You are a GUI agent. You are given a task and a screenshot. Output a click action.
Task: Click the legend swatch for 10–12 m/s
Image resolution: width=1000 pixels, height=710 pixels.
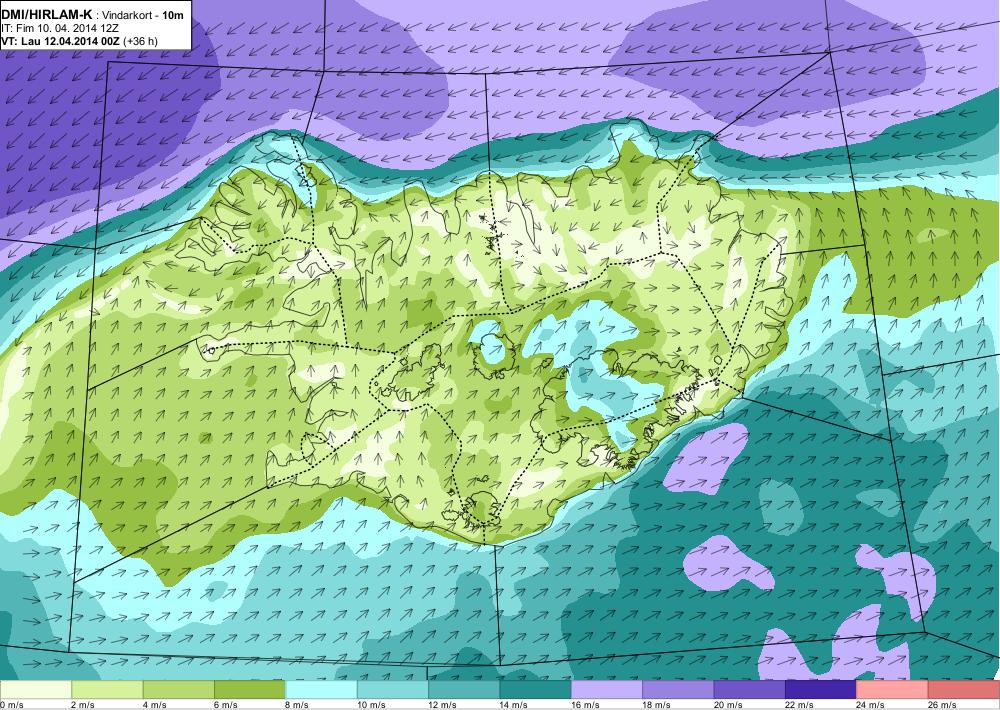click(x=393, y=690)
